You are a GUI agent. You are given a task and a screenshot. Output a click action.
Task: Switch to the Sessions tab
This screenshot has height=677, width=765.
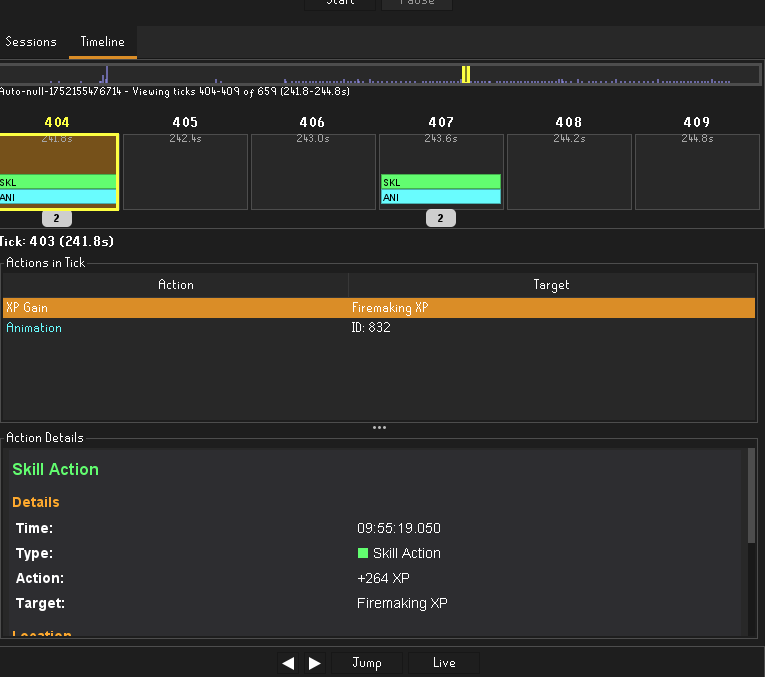click(31, 42)
